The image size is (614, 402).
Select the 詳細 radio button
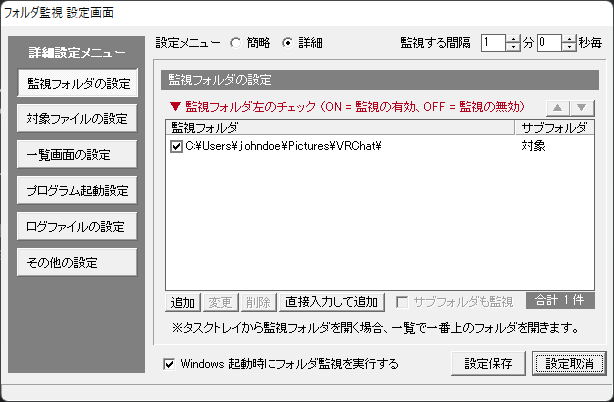287,43
